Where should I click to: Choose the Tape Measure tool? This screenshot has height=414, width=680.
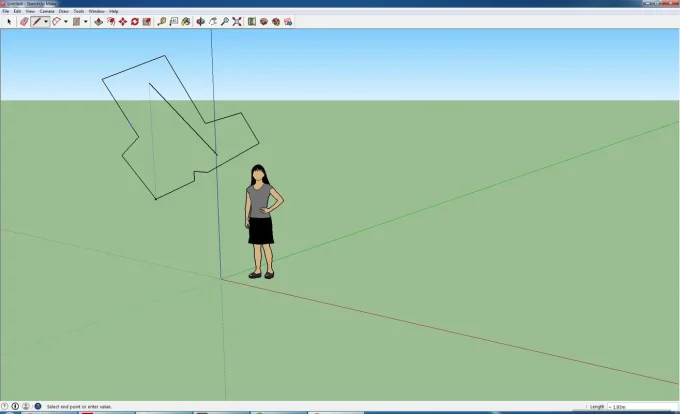click(x=162, y=21)
